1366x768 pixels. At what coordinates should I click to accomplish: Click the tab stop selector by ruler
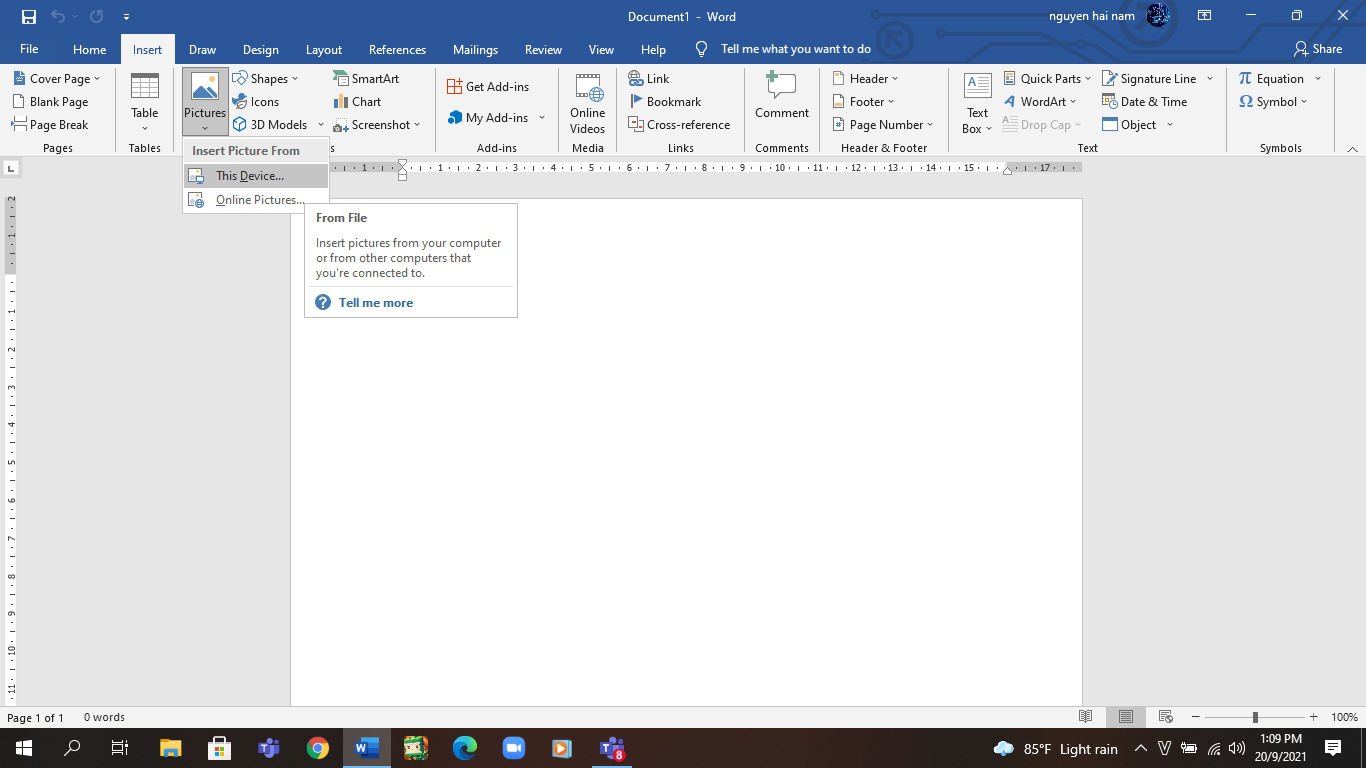pos(12,168)
